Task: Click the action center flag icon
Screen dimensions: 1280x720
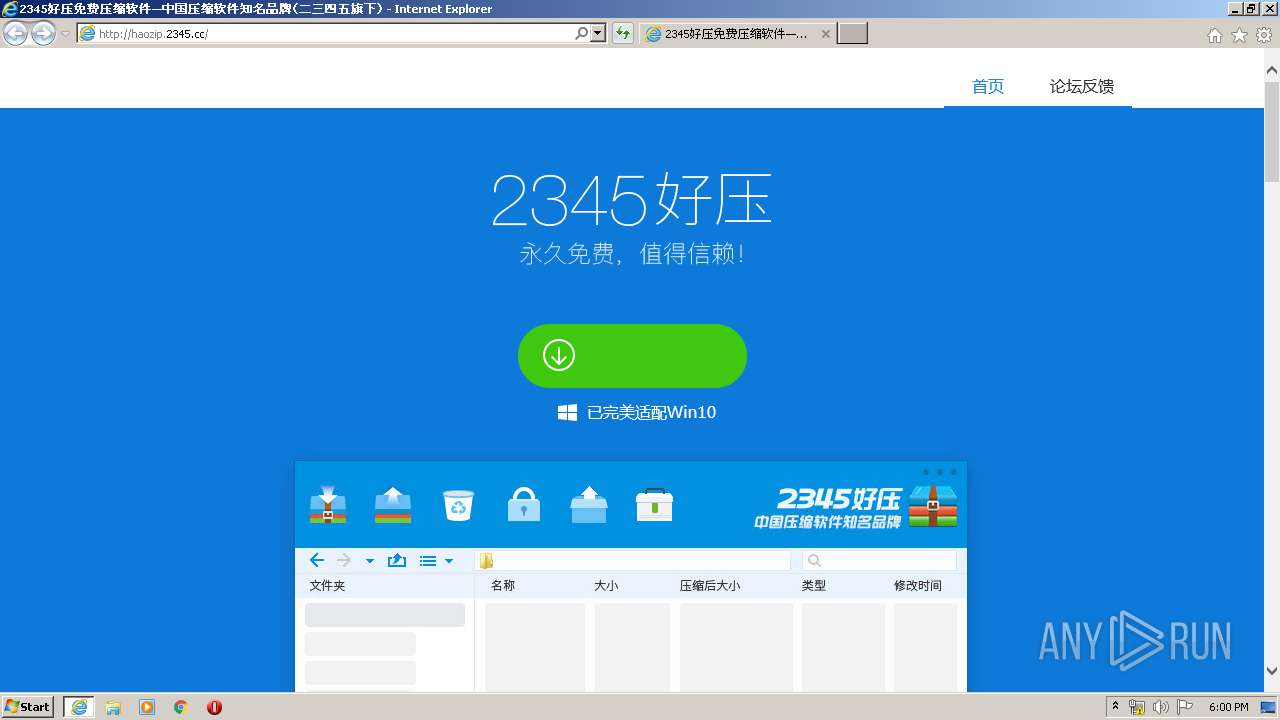Action: click(1186, 707)
